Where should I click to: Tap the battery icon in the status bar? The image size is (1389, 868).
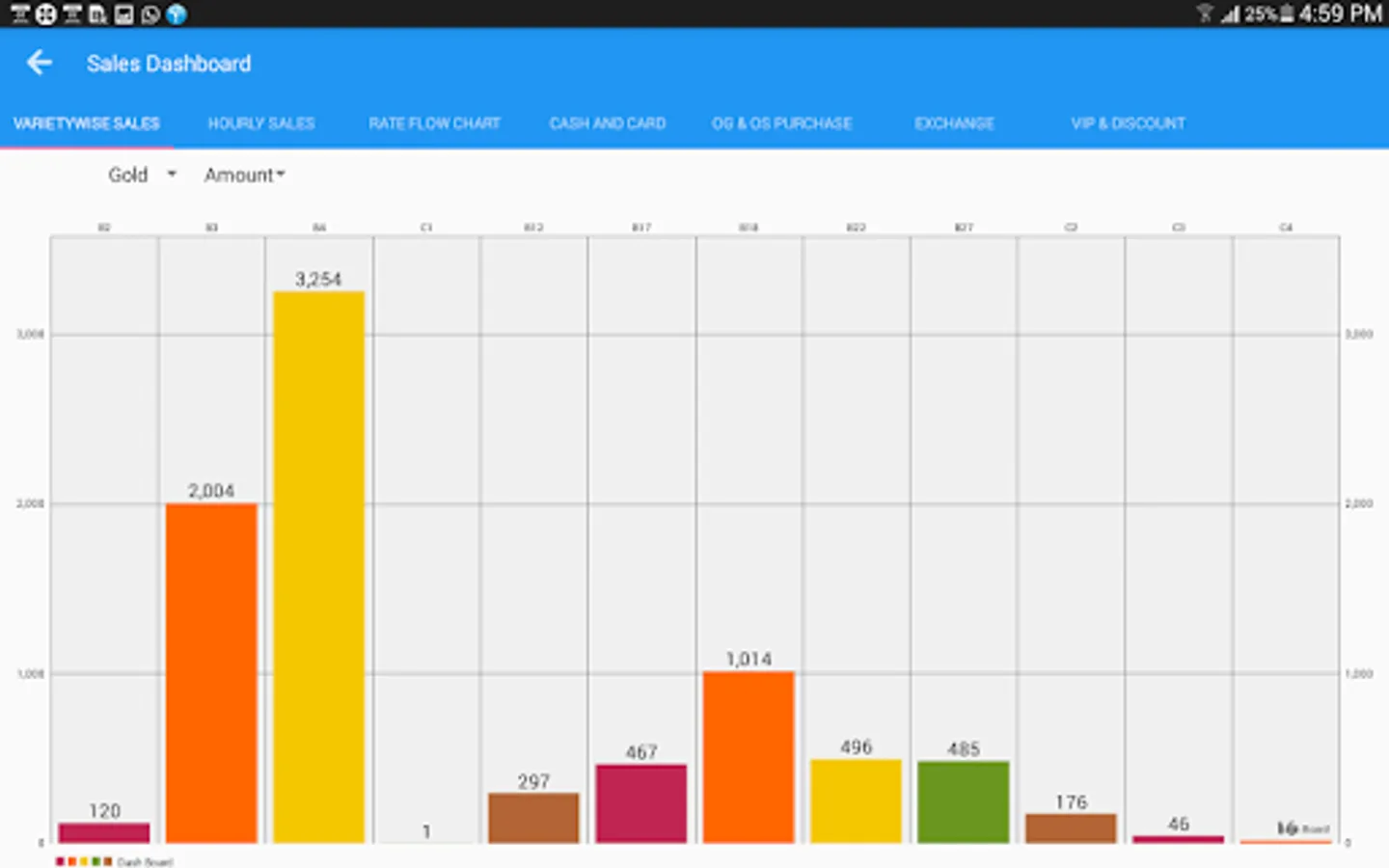click(x=1286, y=14)
